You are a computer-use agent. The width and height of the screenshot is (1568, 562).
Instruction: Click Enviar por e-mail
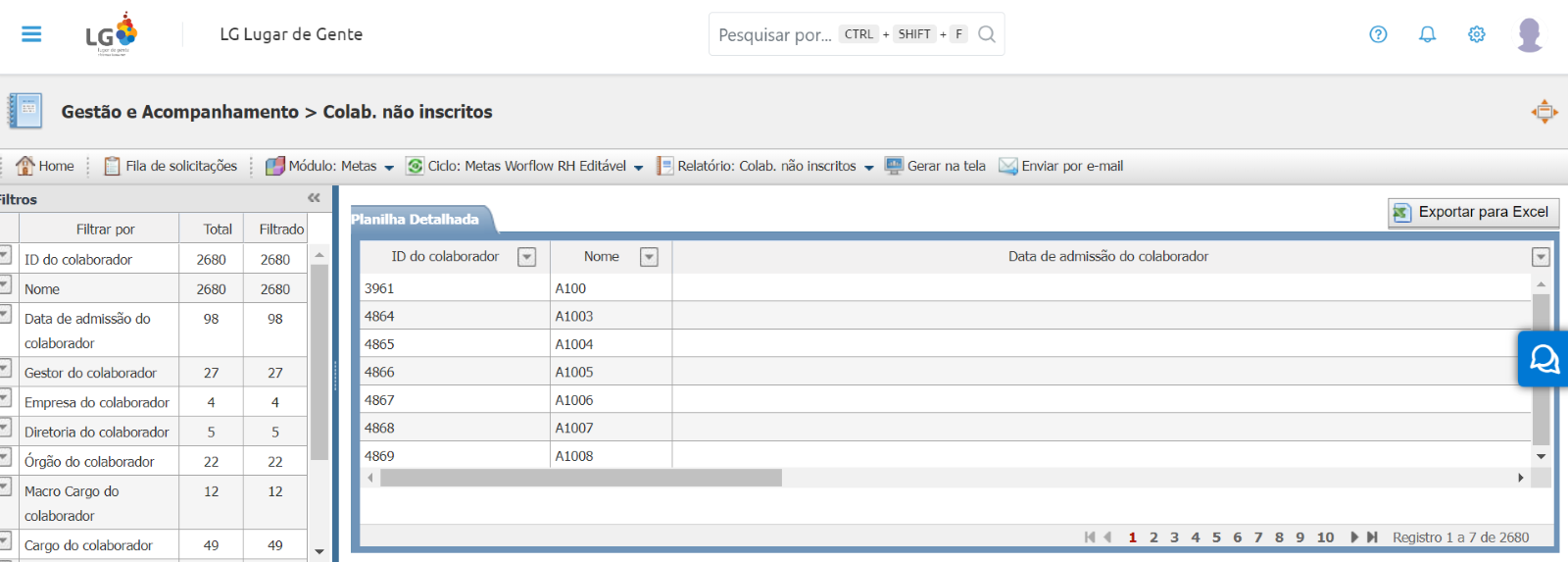(x=1061, y=166)
